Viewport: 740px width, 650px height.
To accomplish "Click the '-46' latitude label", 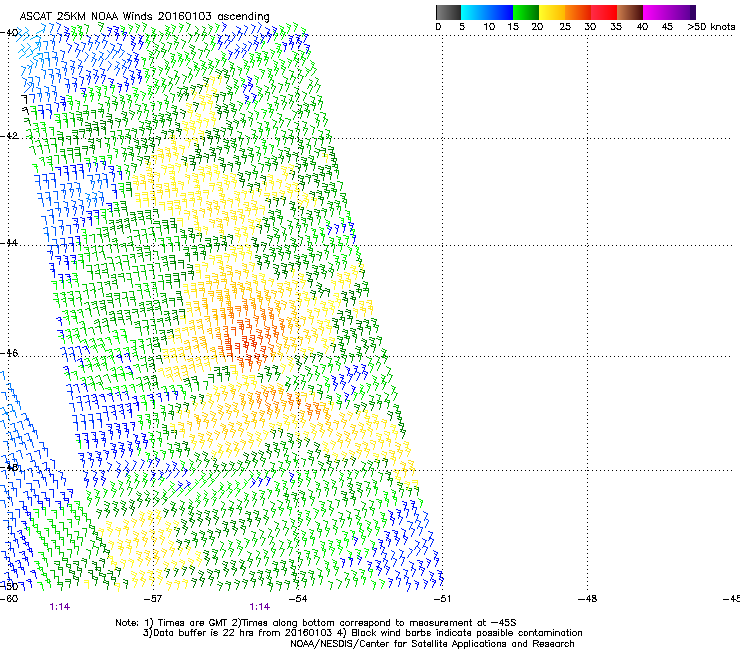I will click(x=9, y=353).
